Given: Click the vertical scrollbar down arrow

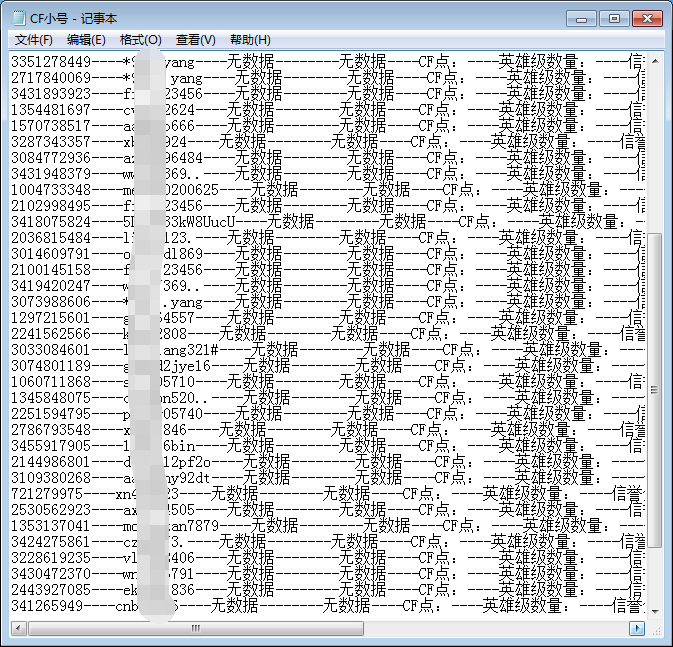Looking at the screenshot, I should tap(655, 610).
